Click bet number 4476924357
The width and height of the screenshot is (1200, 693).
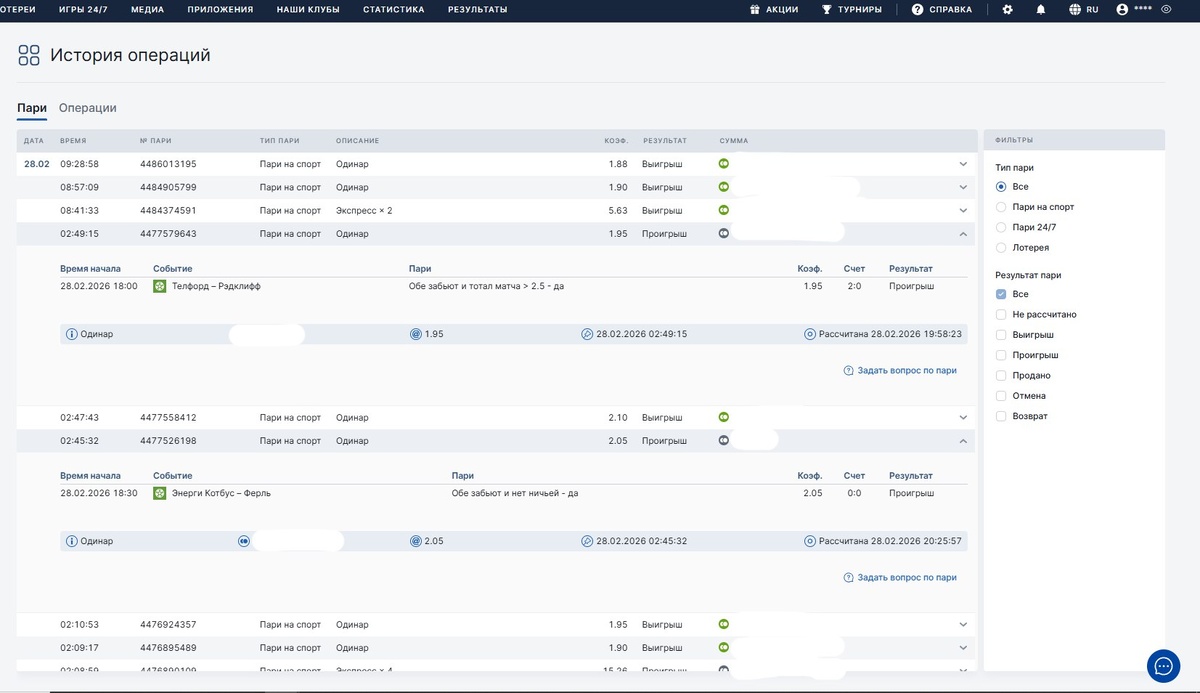click(x=168, y=624)
